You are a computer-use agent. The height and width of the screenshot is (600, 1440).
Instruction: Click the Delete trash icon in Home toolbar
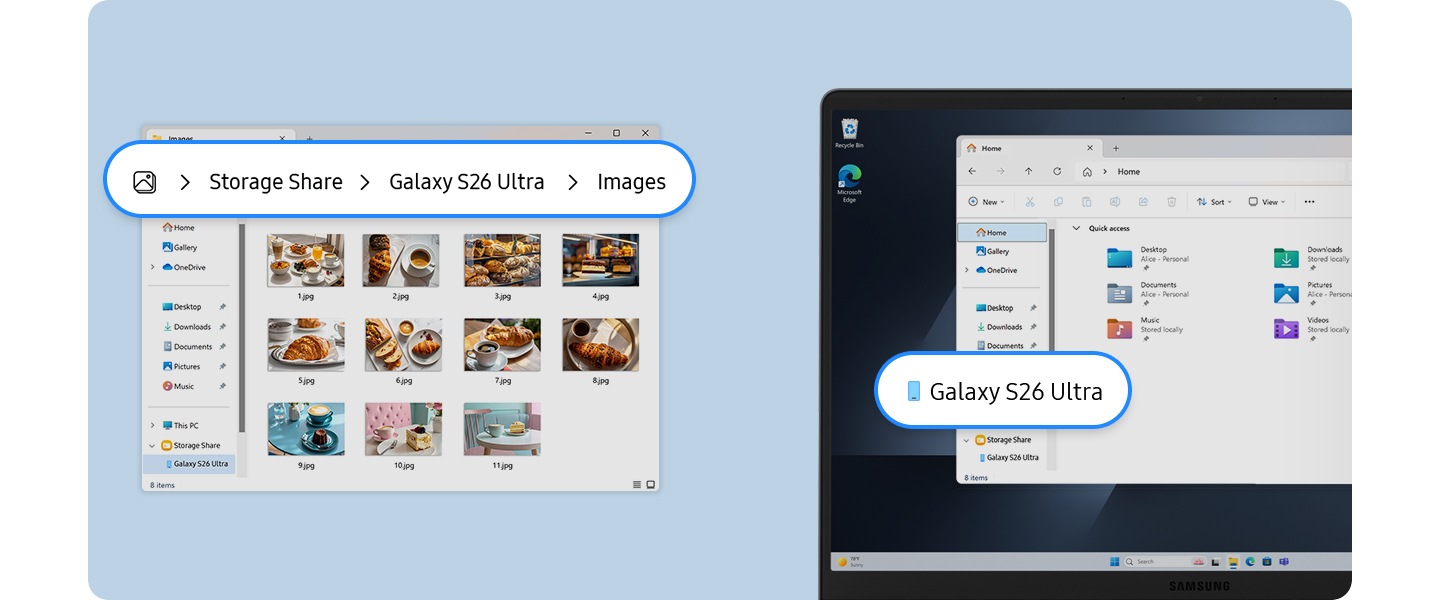point(1171,202)
